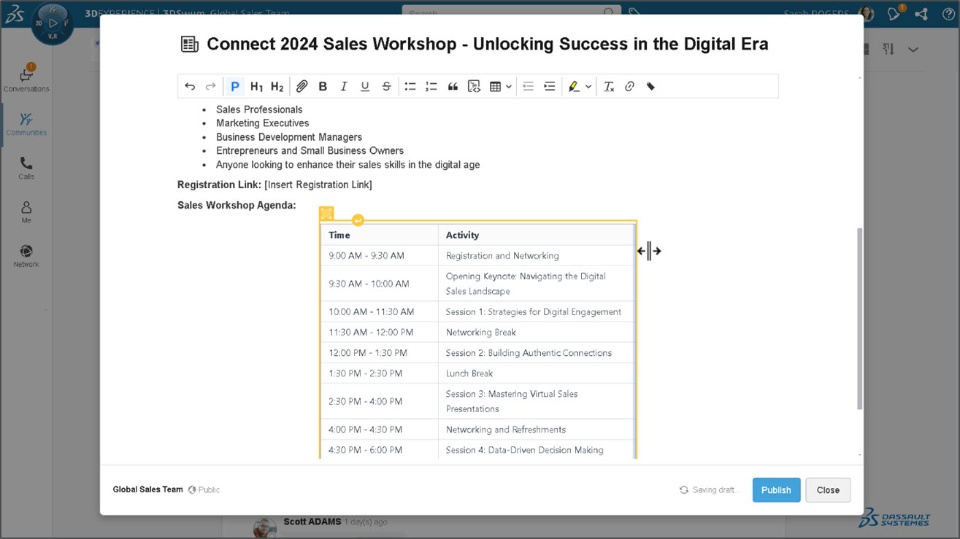Insert a numbered list
This screenshot has width=960, height=539.
(x=431, y=87)
